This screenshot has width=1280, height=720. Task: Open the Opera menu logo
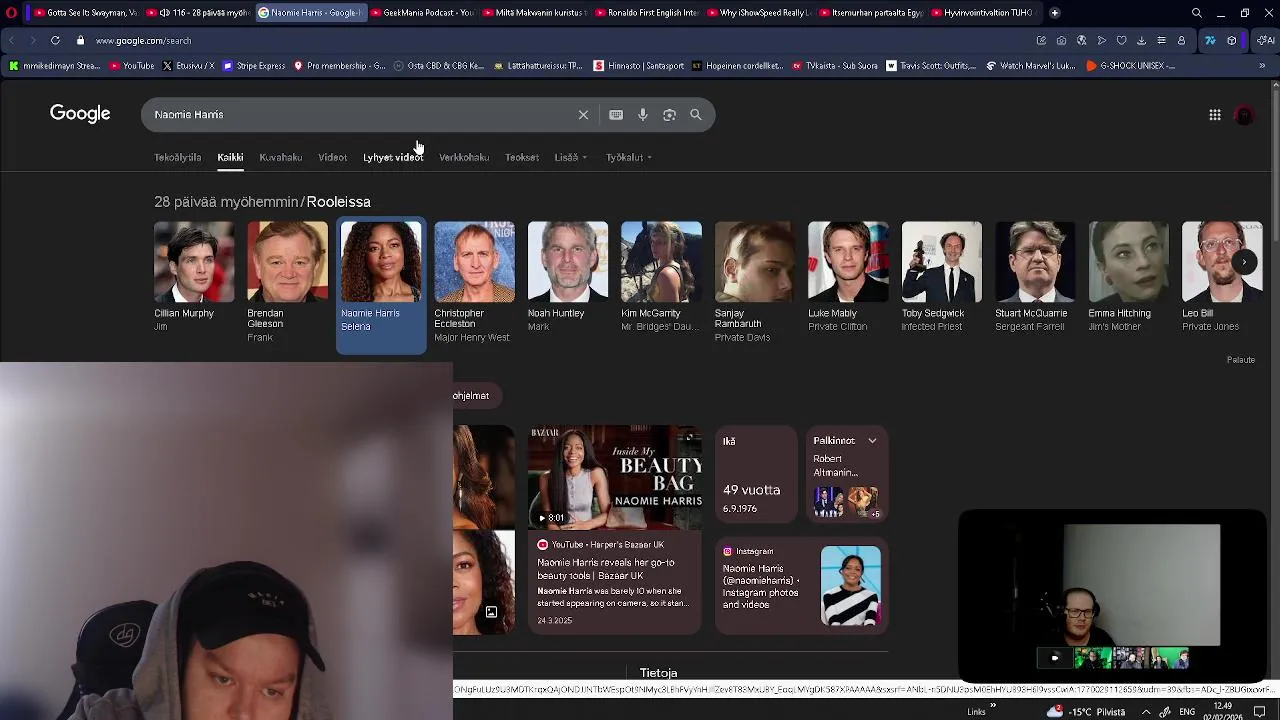(x=11, y=13)
